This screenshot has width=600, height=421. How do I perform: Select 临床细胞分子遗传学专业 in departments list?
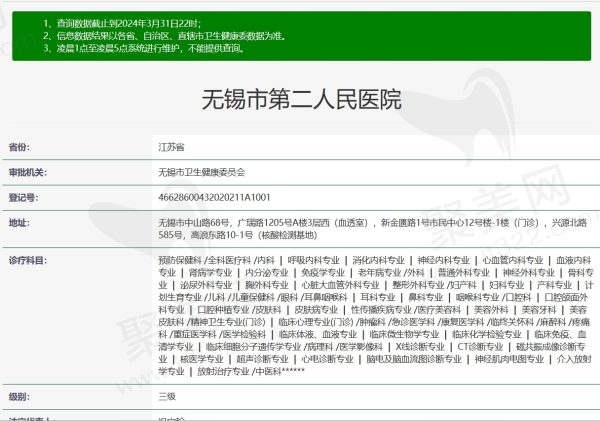[x=253, y=347]
